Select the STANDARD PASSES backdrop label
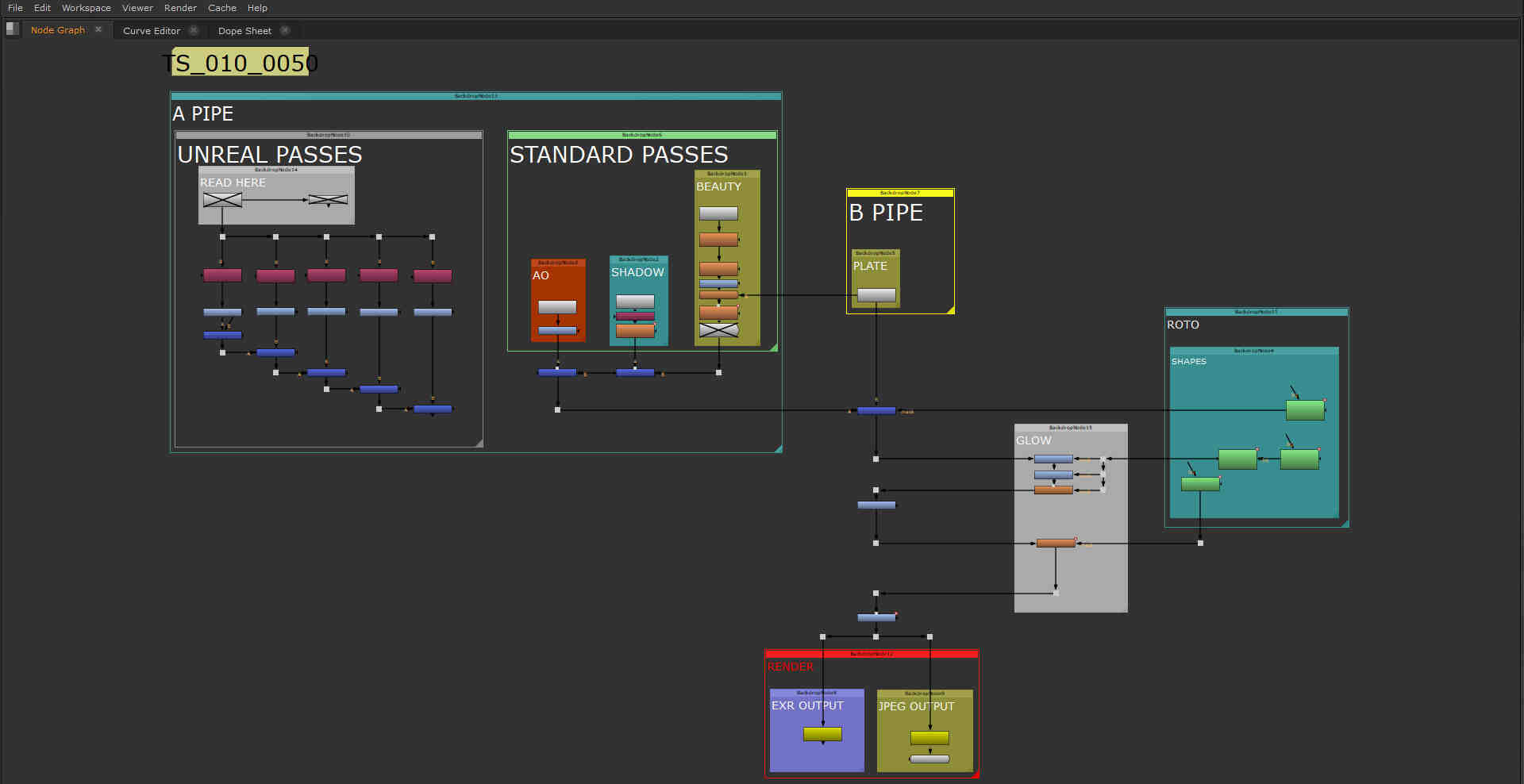This screenshot has height=784, width=1524. click(618, 155)
